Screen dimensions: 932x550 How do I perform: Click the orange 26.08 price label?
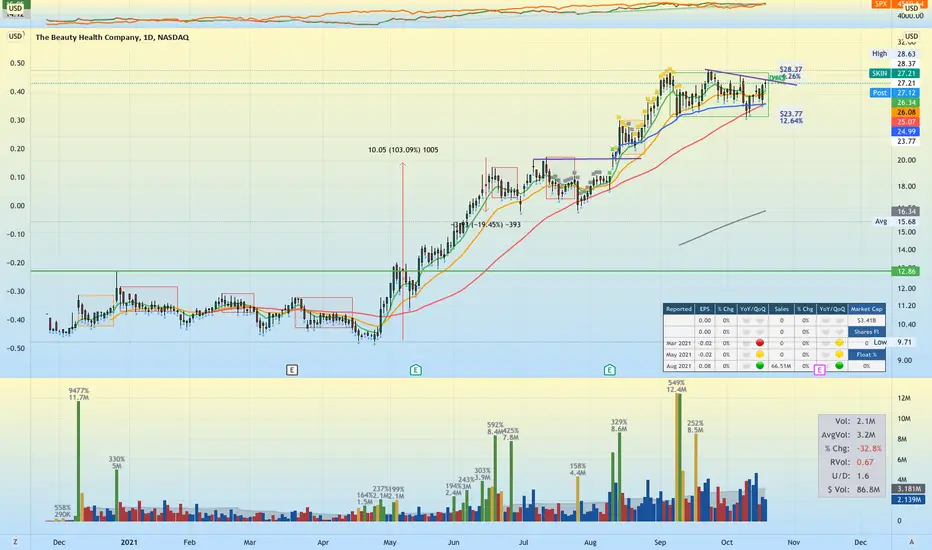[x=906, y=112]
